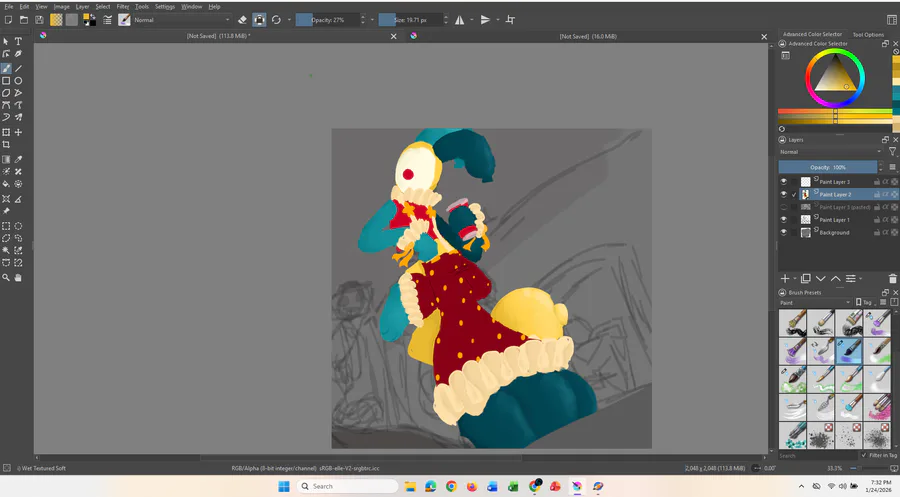900x497 pixels.
Task: Open the layer filter funnel menu
Action: [x=893, y=152]
